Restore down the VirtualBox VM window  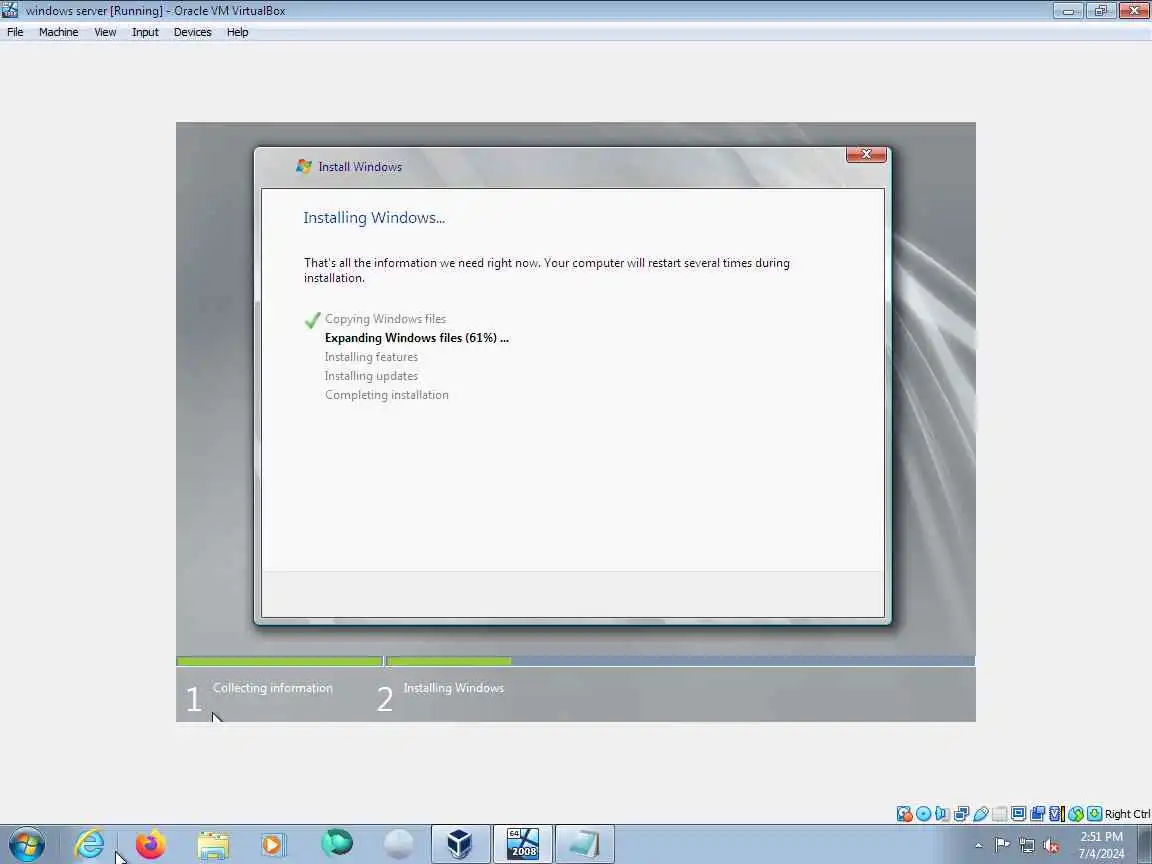click(1101, 10)
